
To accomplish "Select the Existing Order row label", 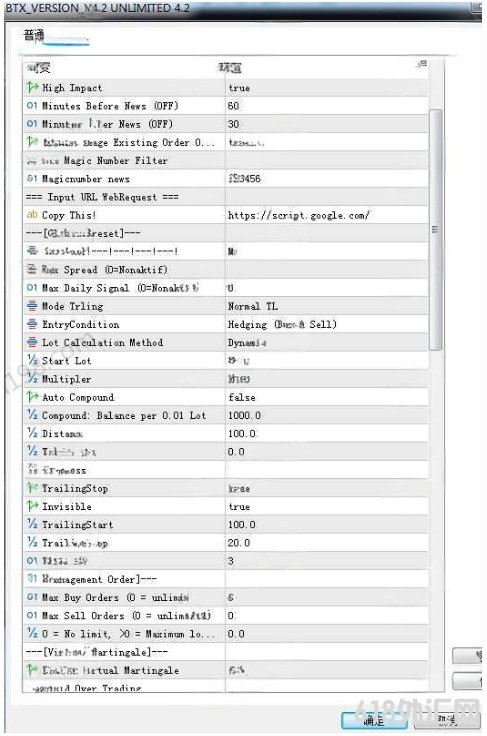I will tap(129, 142).
